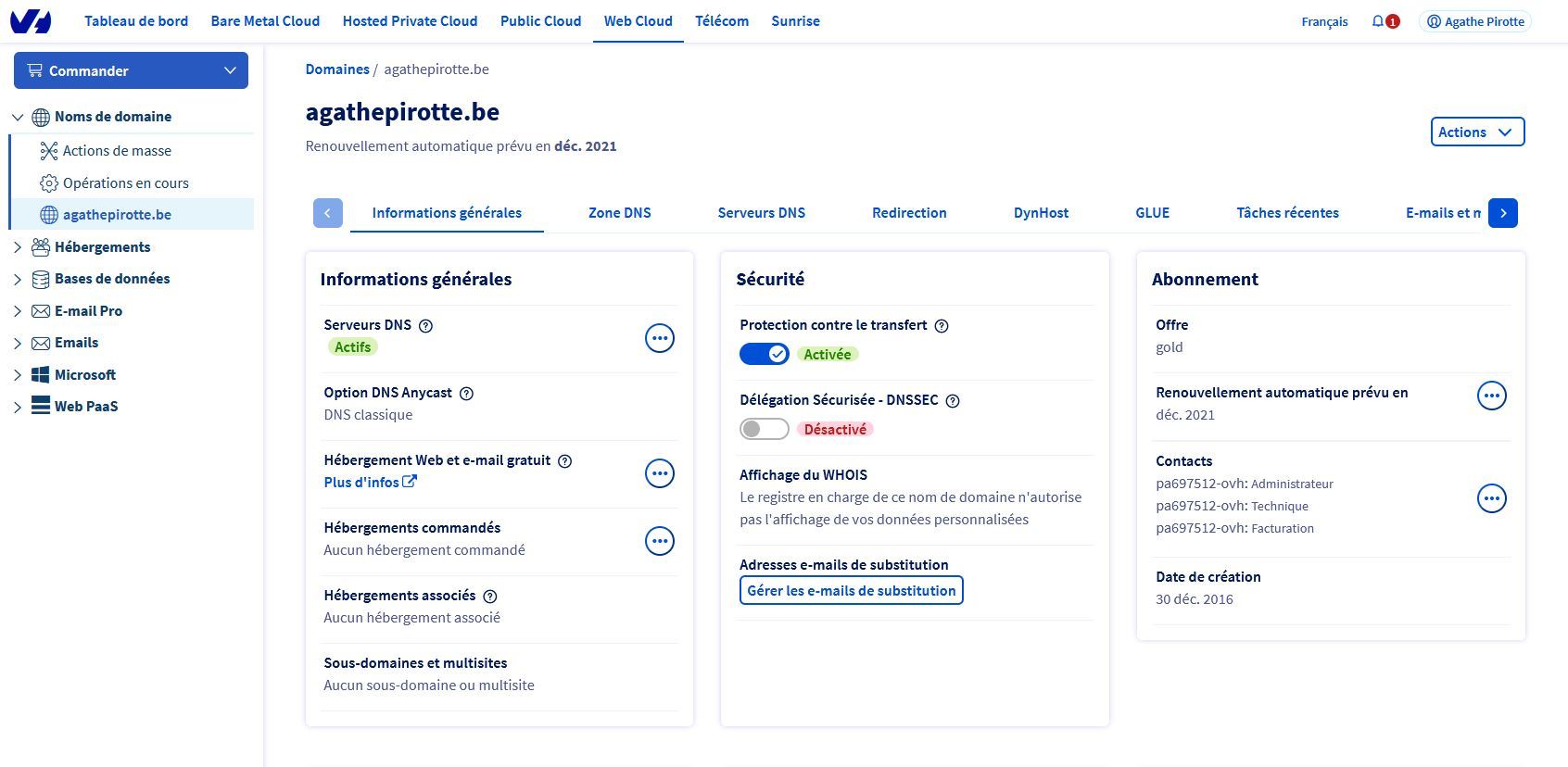Click help icon next to Serveurs DNS
This screenshot has width=1568, height=767.
click(x=426, y=326)
